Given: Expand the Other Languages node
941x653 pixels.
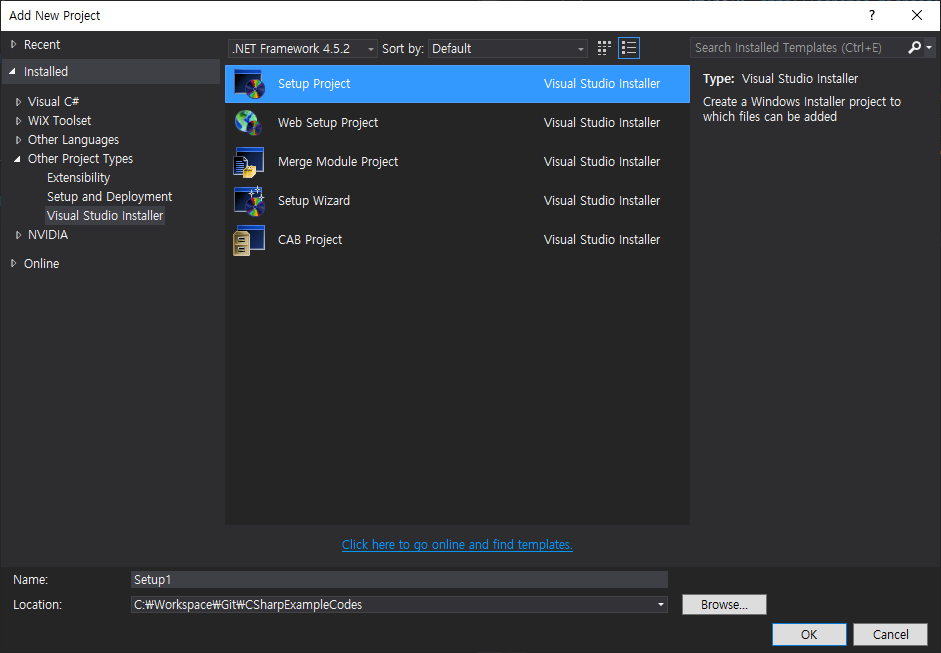Looking at the screenshot, I should 18,140.
